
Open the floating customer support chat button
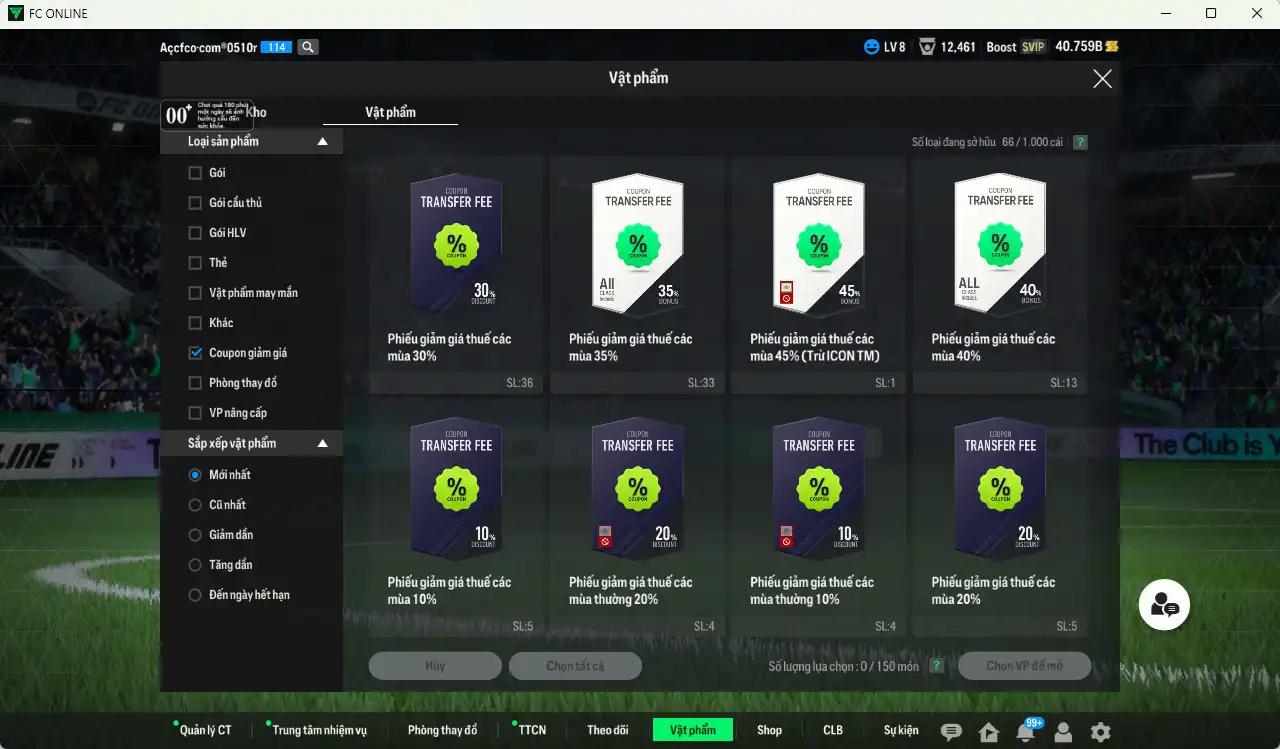[1164, 604]
